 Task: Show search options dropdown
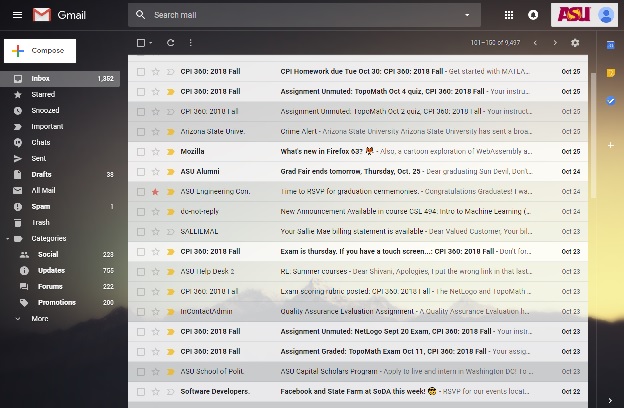(x=467, y=15)
